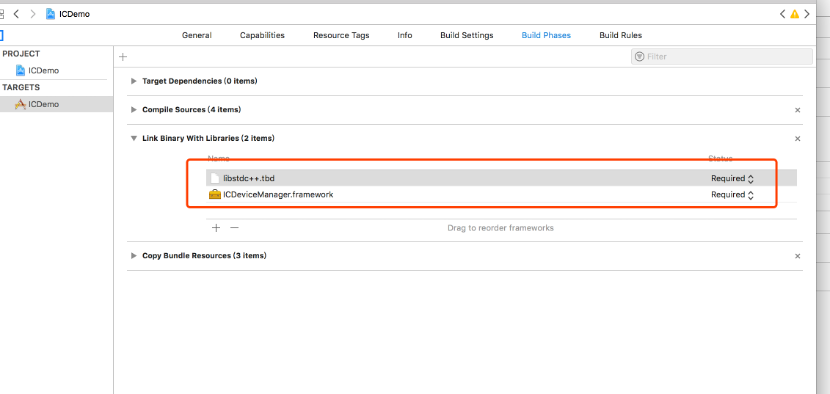Add new build phase plus icon
830x394 pixels.
pyautogui.click(x=123, y=57)
